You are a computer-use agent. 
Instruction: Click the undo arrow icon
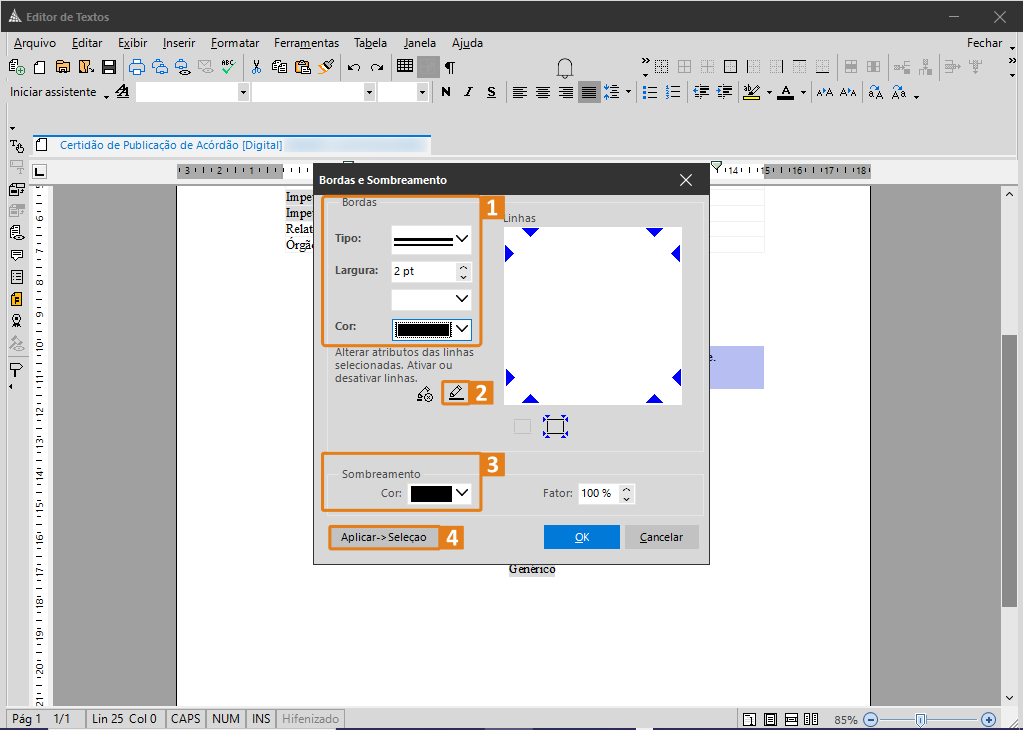click(x=354, y=67)
